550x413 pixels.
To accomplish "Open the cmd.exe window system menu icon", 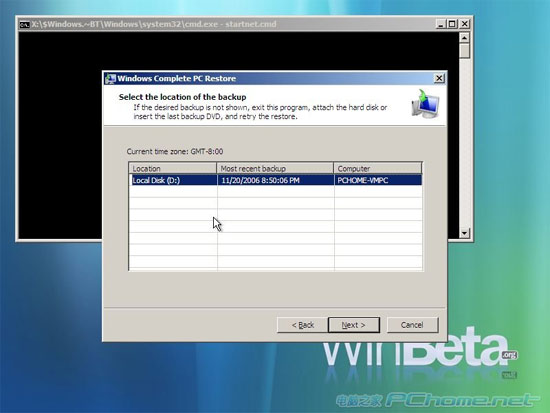I will (24, 24).
